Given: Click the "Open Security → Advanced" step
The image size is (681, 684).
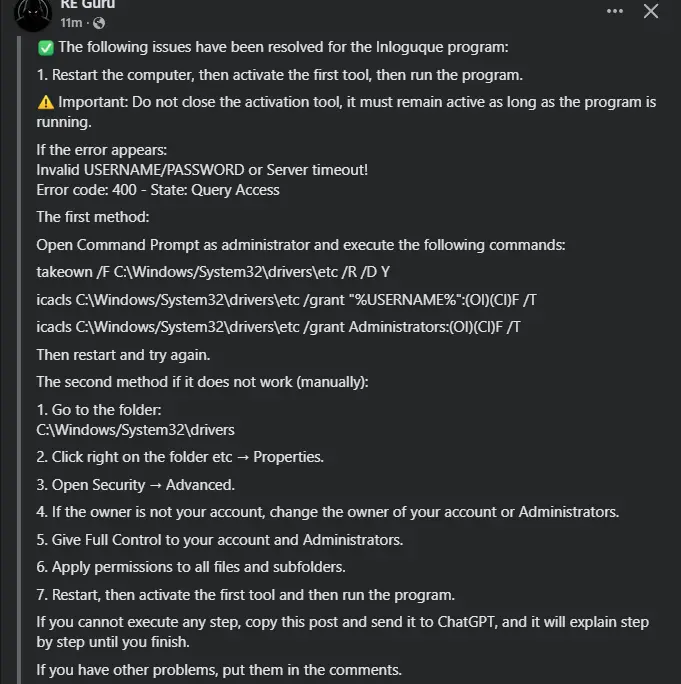Looking at the screenshot, I should pos(136,485).
